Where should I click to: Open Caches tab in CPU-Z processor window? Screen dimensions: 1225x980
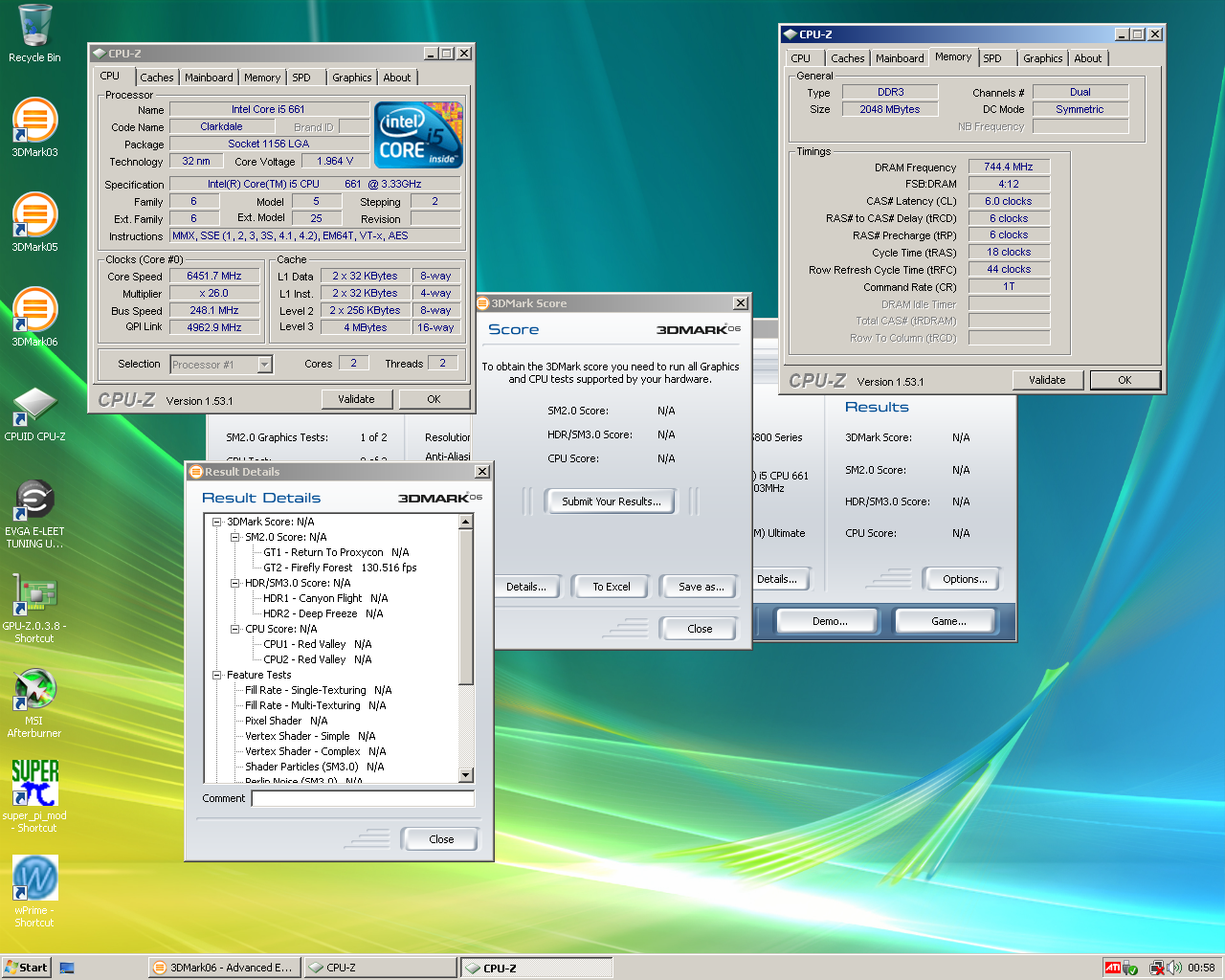point(157,78)
